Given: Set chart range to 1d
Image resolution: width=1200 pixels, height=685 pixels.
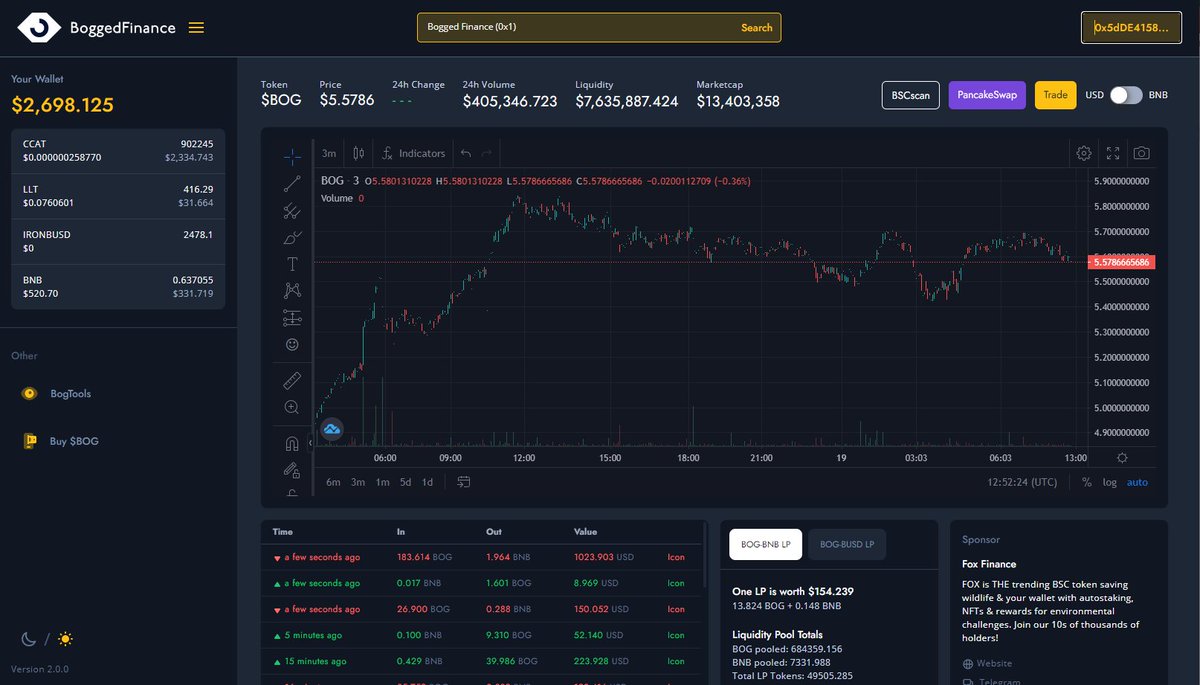Looking at the screenshot, I should tap(427, 482).
